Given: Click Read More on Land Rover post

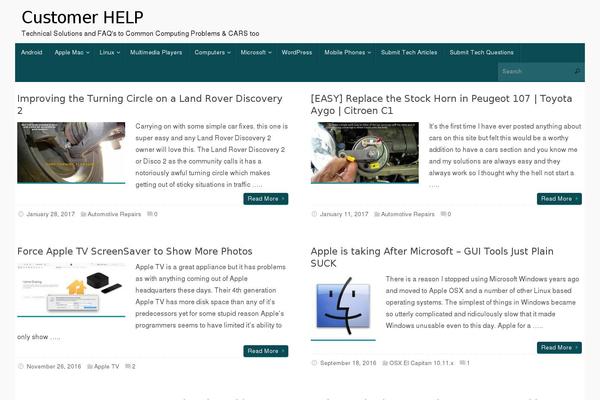Looking at the screenshot, I should point(266,199).
